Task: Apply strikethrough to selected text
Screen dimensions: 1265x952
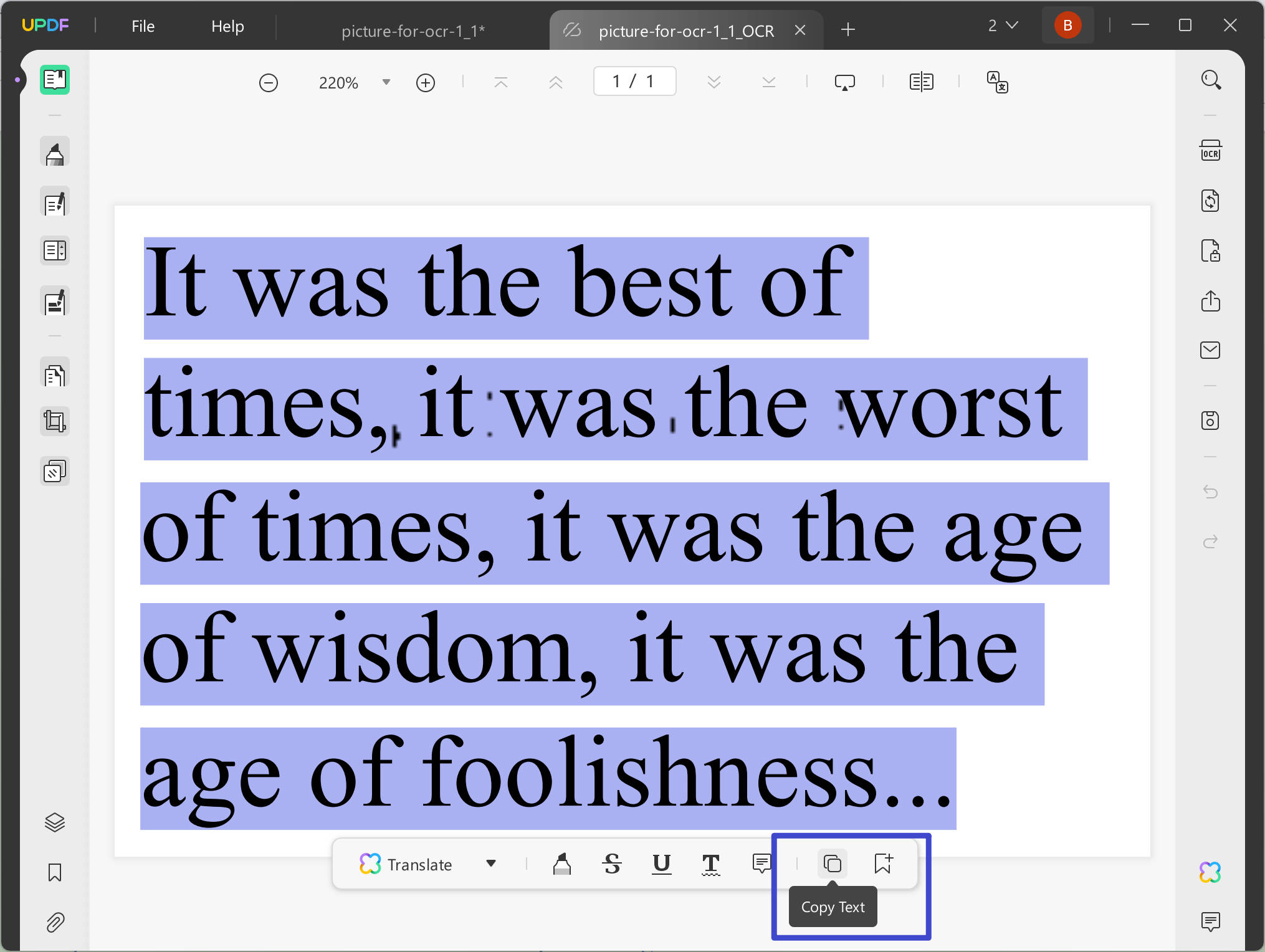Action: point(612,864)
